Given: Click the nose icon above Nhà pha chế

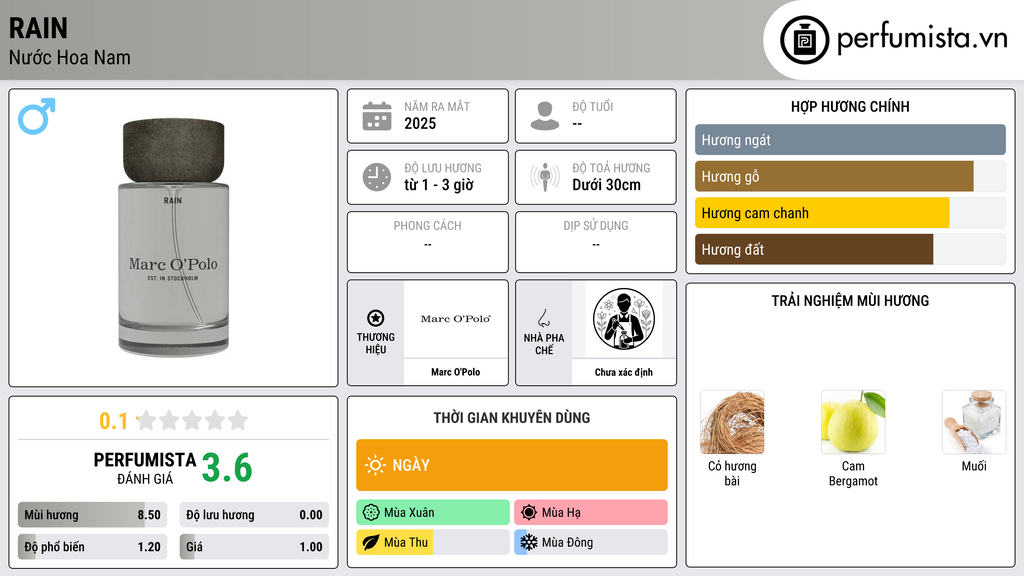Looking at the screenshot, I should coord(543,318).
